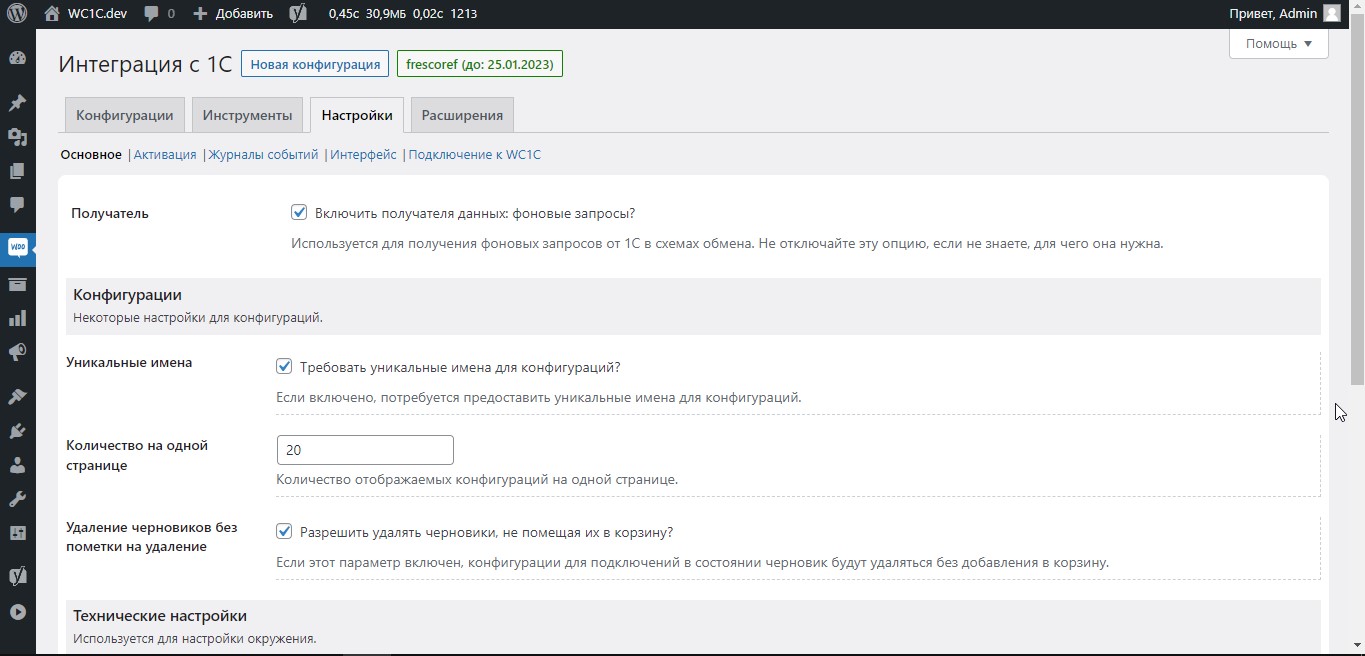Image resolution: width=1365 pixels, height=656 pixels.
Task: Toggle allow deleting drafts without trash
Action: [284, 531]
